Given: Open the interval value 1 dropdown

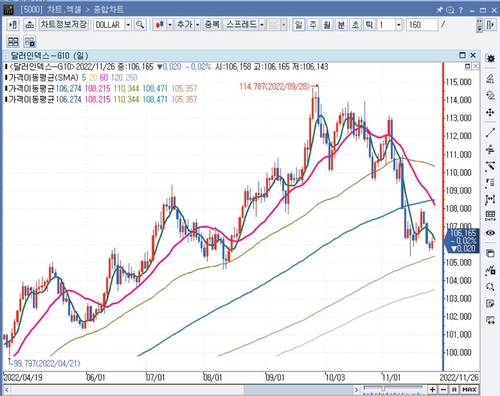Looking at the screenshot, I should coord(398,25).
